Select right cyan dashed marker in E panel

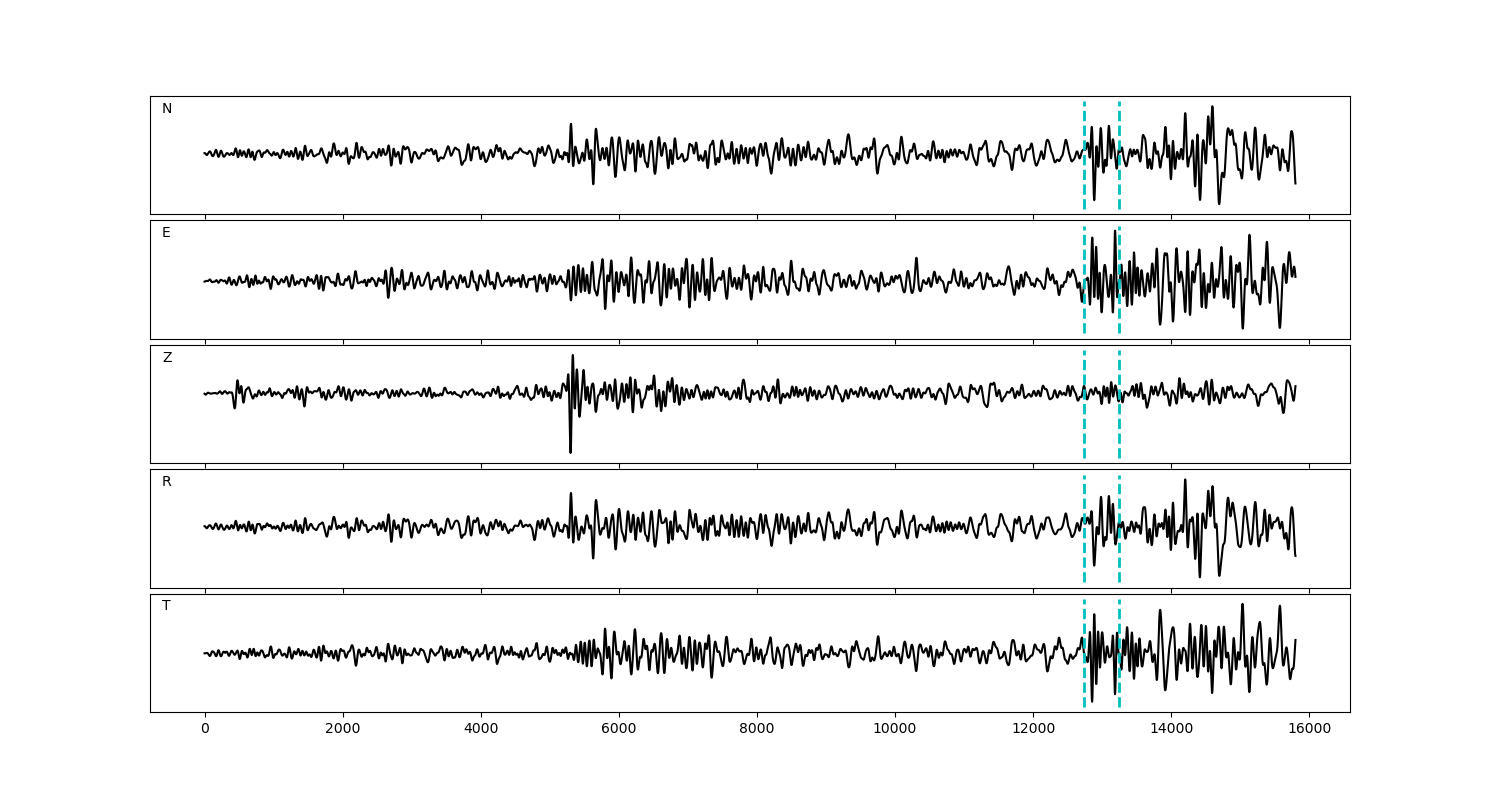1119,250
